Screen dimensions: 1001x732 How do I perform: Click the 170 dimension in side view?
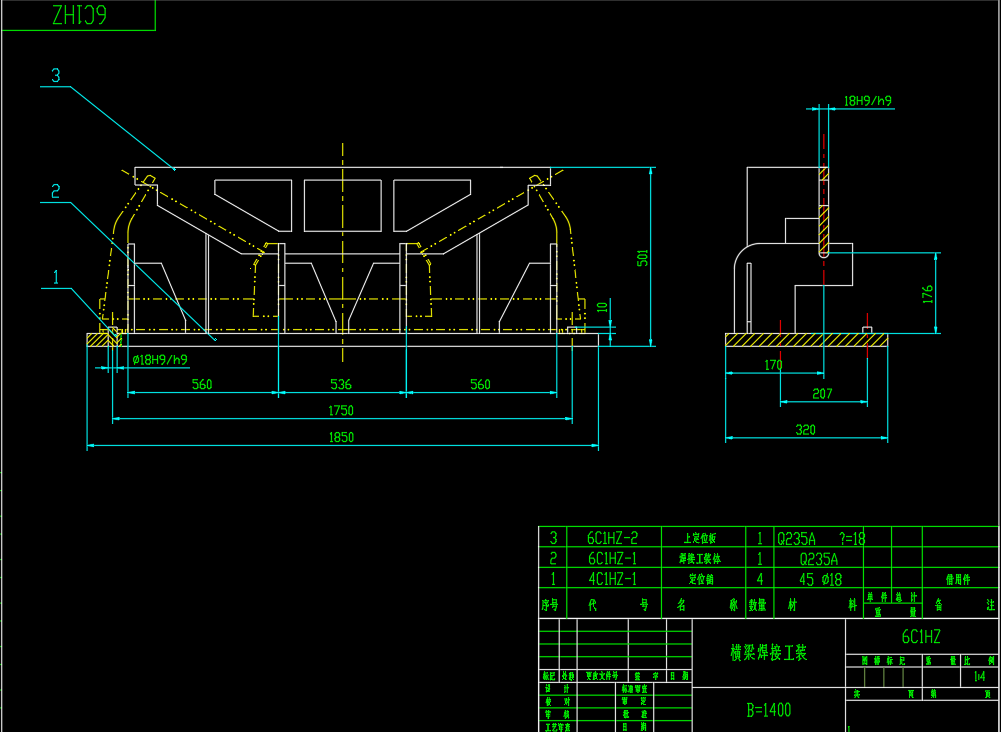tap(772, 366)
